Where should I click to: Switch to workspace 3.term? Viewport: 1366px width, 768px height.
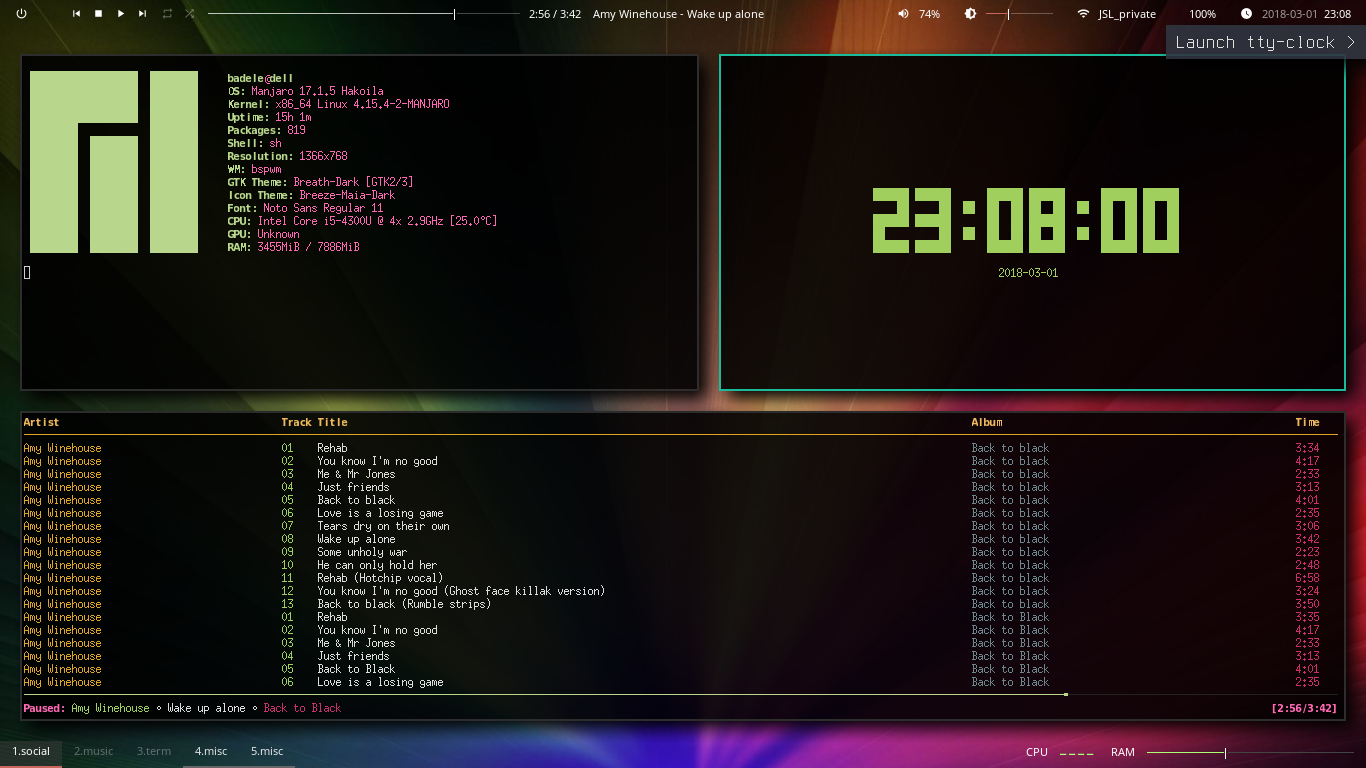(154, 751)
